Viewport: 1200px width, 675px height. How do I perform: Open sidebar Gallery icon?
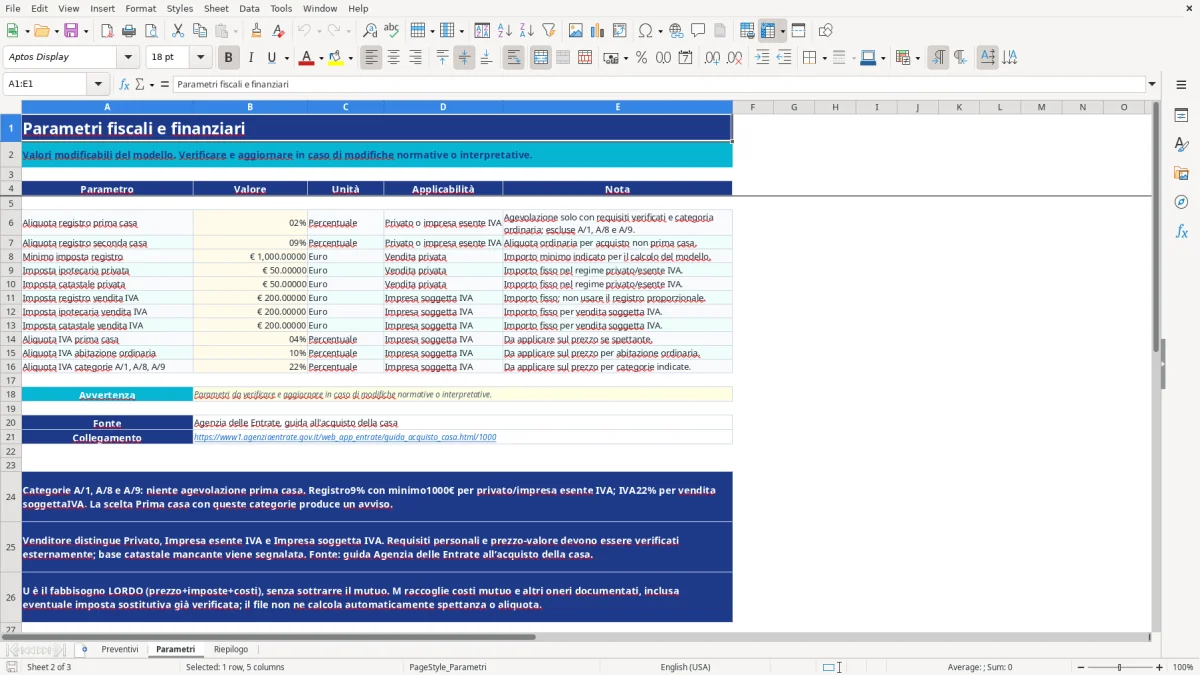tap(1181, 173)
